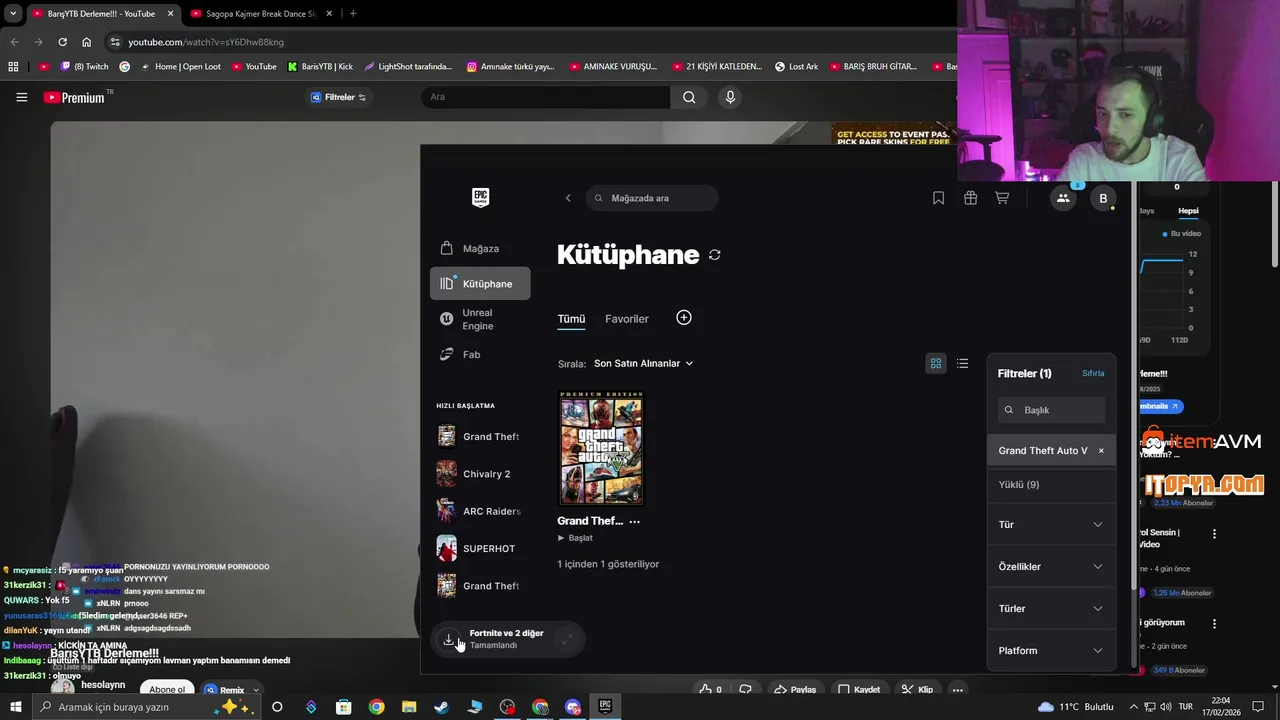Image resolution: width=1280 pixels, height=720 pixels.
Task: Open the friends list icon
Action: pos(1063,198)
